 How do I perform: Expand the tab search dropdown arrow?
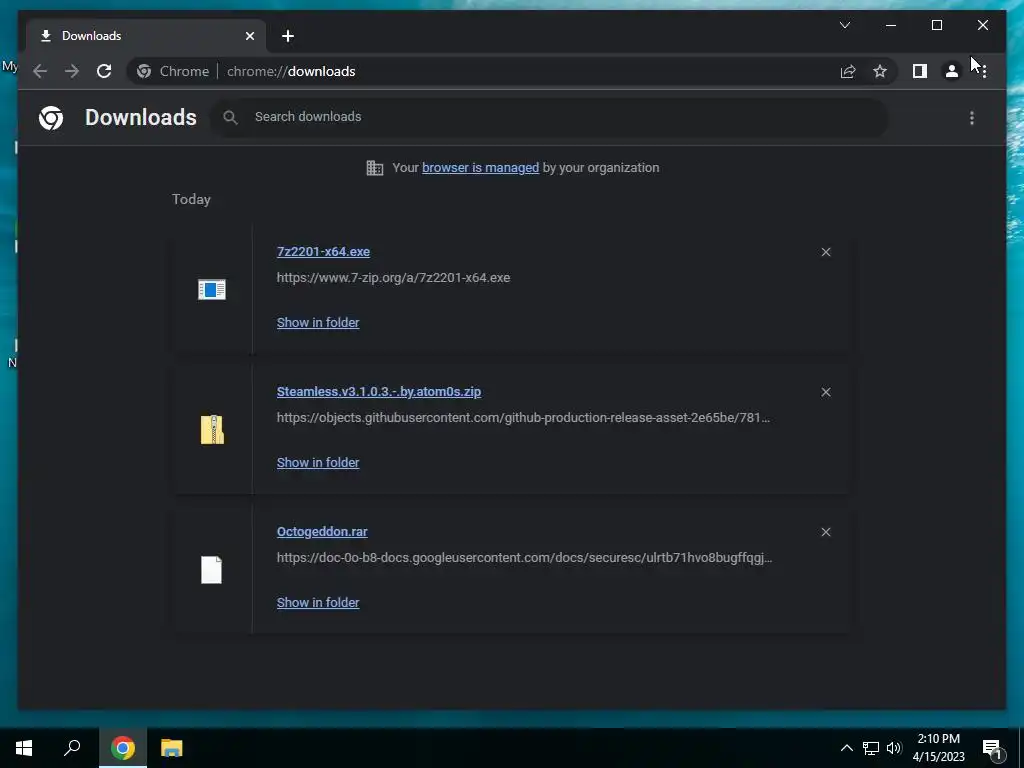(845, 25)
